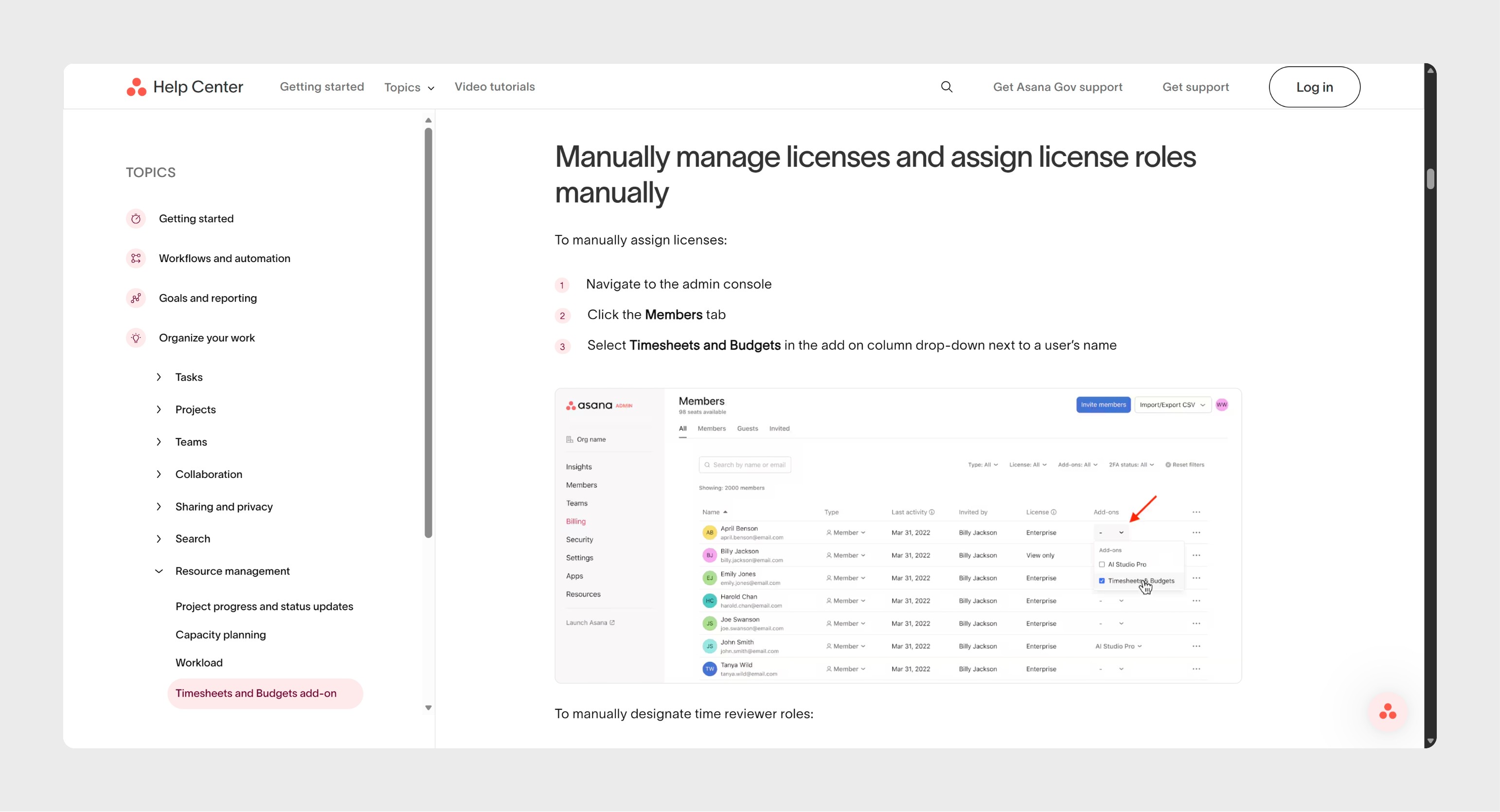This screenshot has width=1500, height=812.
Task: Expand the Tasks section
Action: click(159, 377)
